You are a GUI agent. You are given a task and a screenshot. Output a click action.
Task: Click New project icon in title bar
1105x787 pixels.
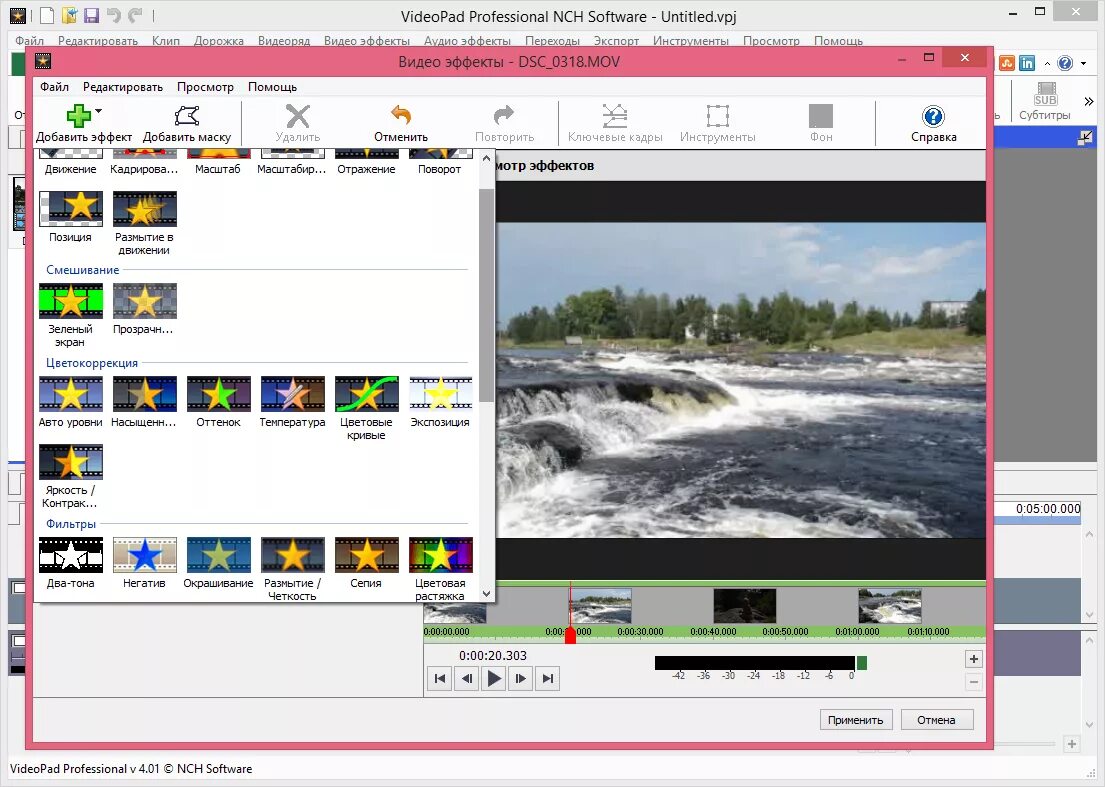tap(47, 15)
